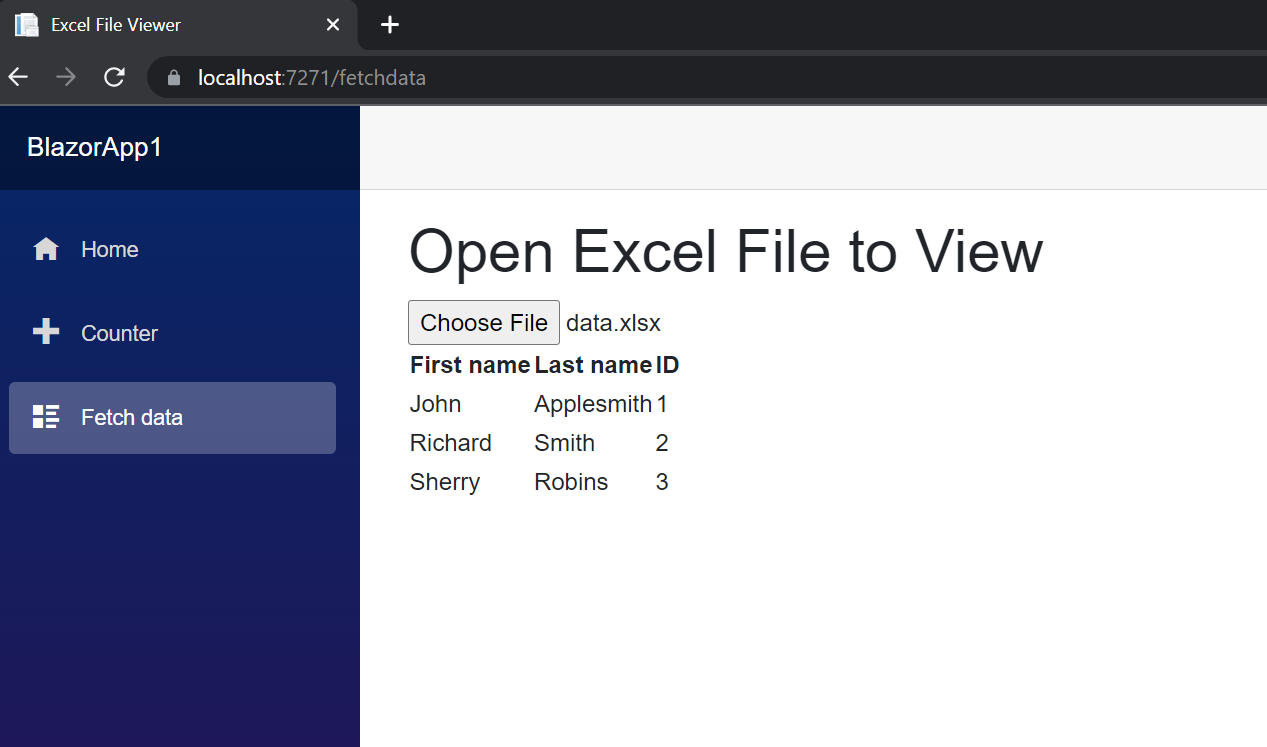Screen dimensions: 1267x747
Task: Click the data.xlsx filename text
Action: [x=613, y=322]
